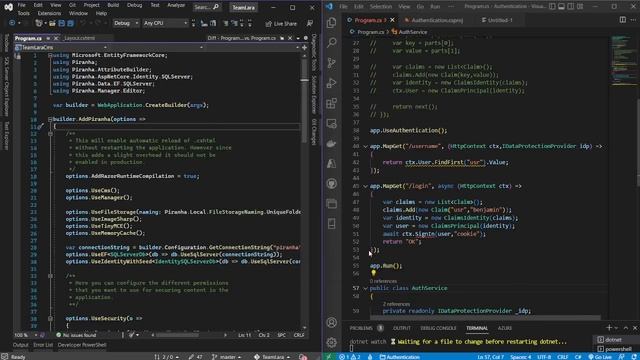Viewport: 640px width, 360px height.
Task: Select powershell terminal in VS Code terminal list
Action: 616,349
